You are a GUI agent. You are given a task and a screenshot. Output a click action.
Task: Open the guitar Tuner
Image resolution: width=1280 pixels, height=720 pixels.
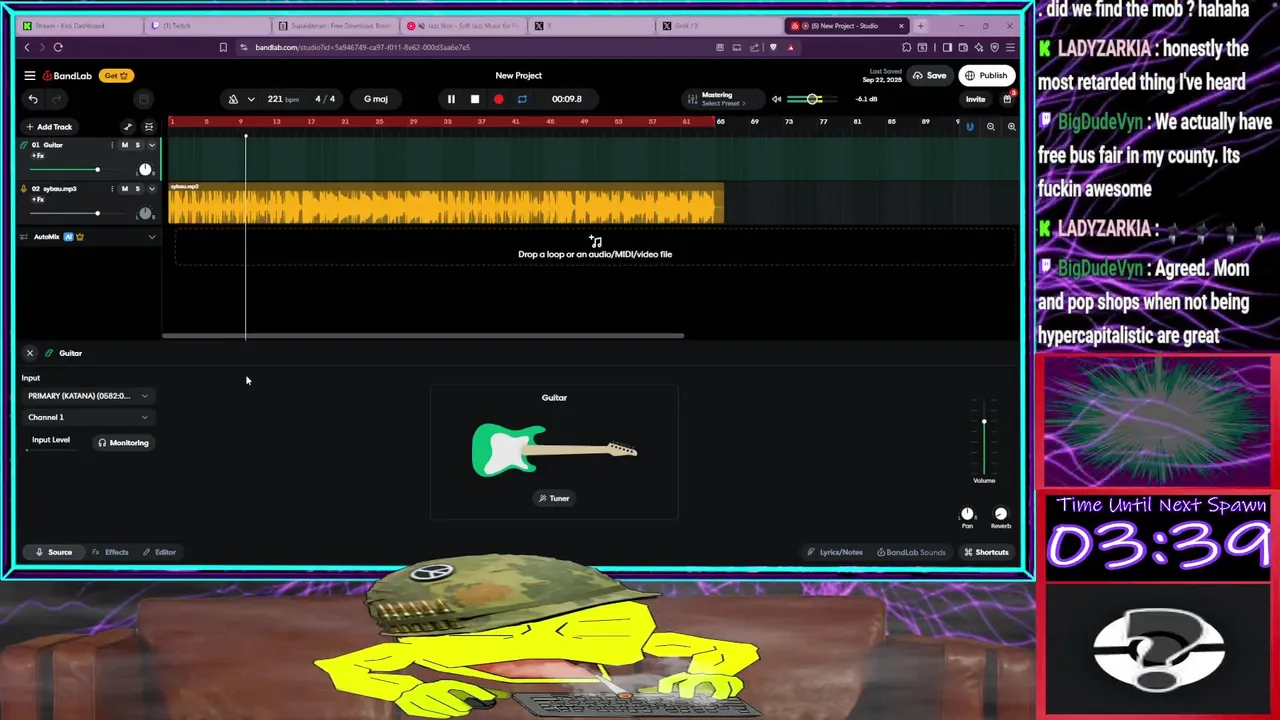click(x=554, y=498)
